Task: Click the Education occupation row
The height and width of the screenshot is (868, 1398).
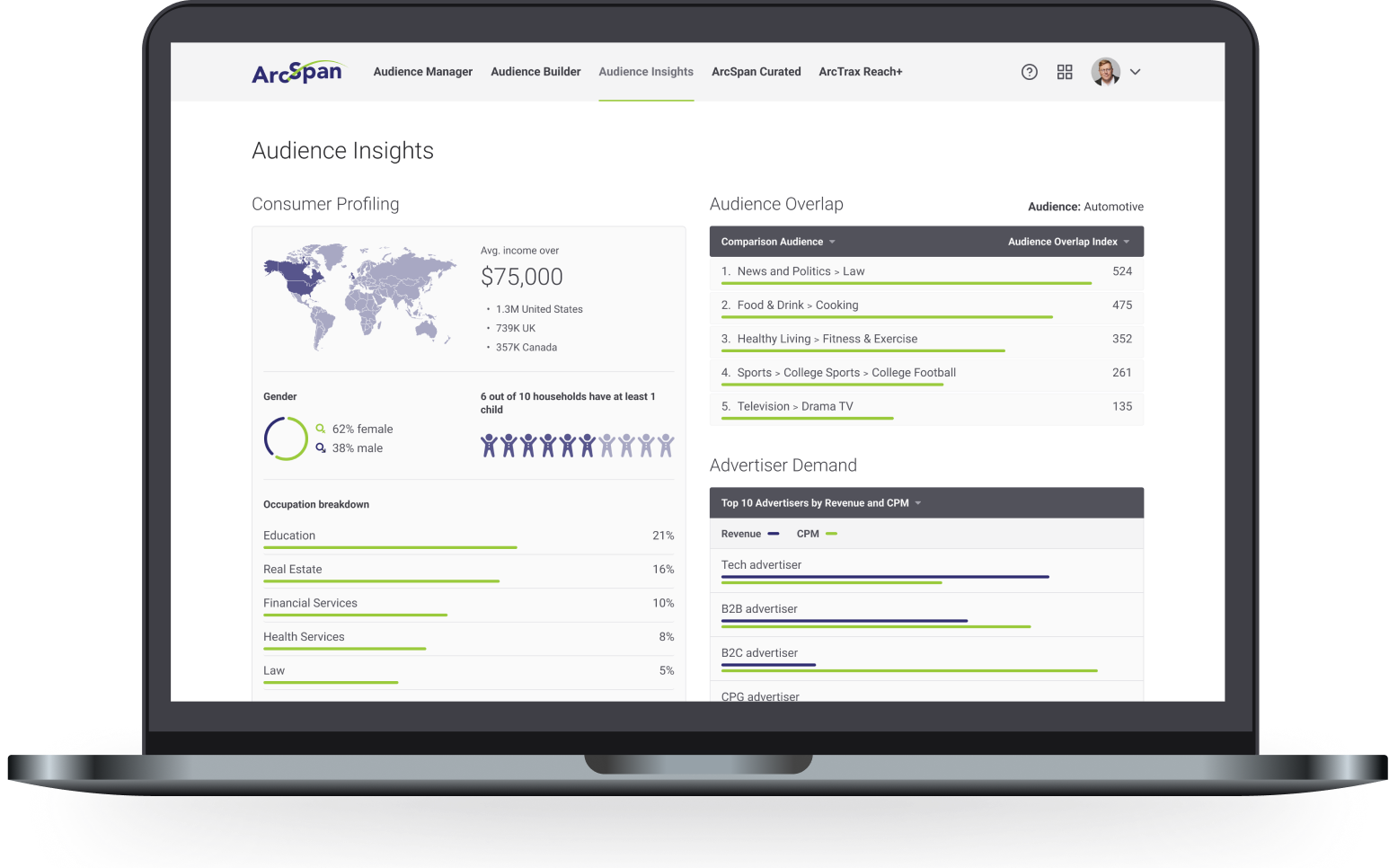Action: coord(468,537)
